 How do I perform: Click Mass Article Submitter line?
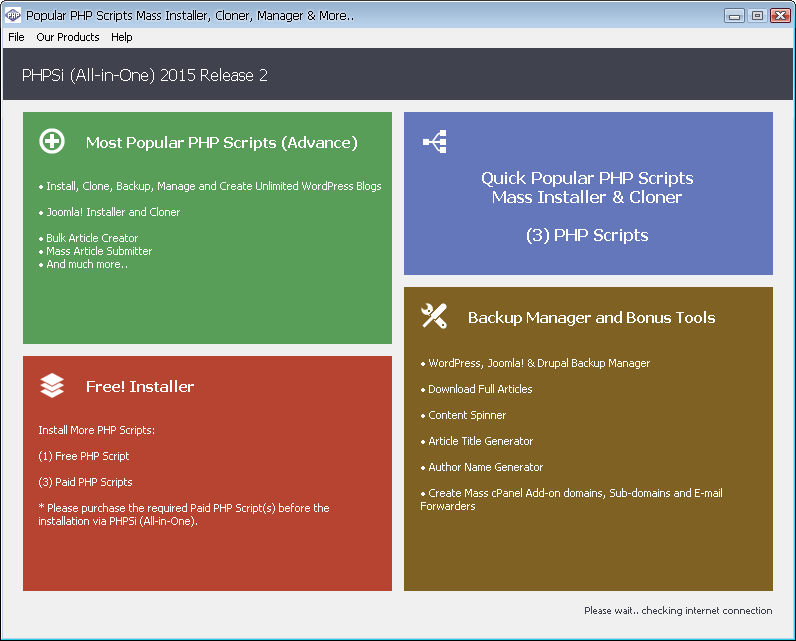[95, 251]
